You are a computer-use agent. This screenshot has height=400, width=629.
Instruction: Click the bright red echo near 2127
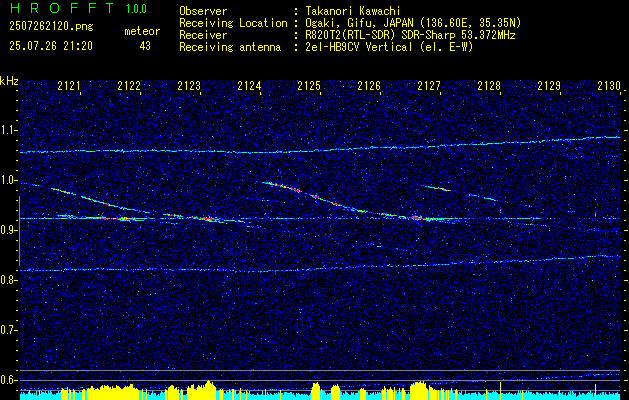tap(417, 218)
